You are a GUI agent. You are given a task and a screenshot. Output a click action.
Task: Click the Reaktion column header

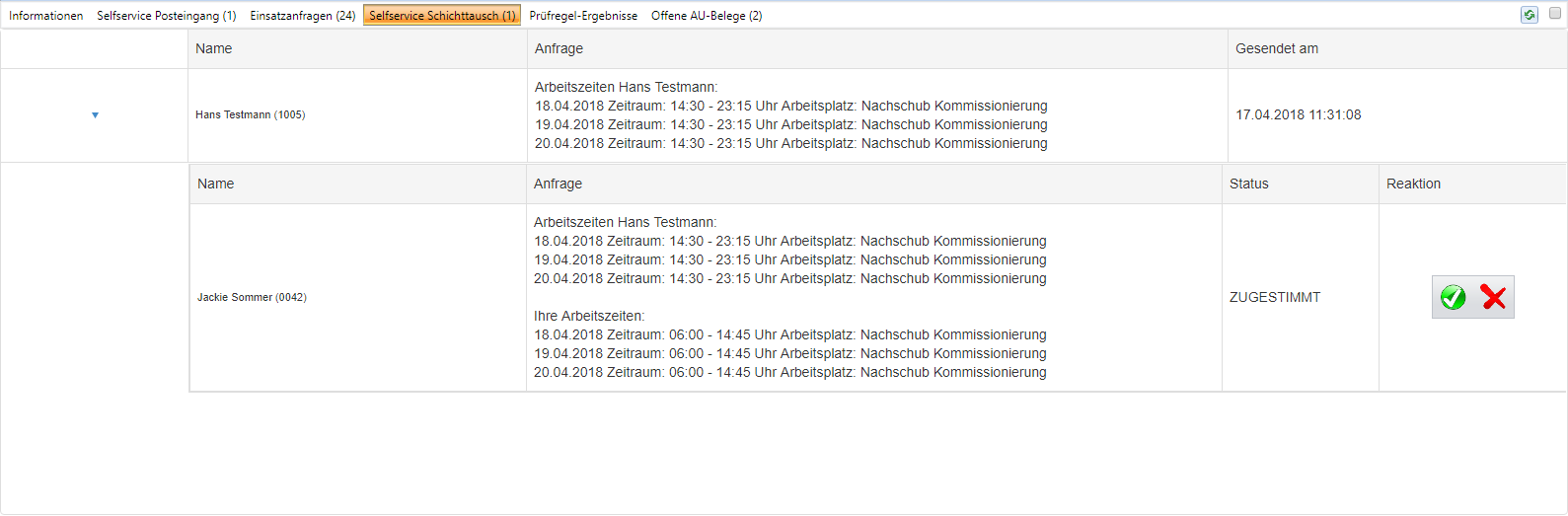(1472, 184)
